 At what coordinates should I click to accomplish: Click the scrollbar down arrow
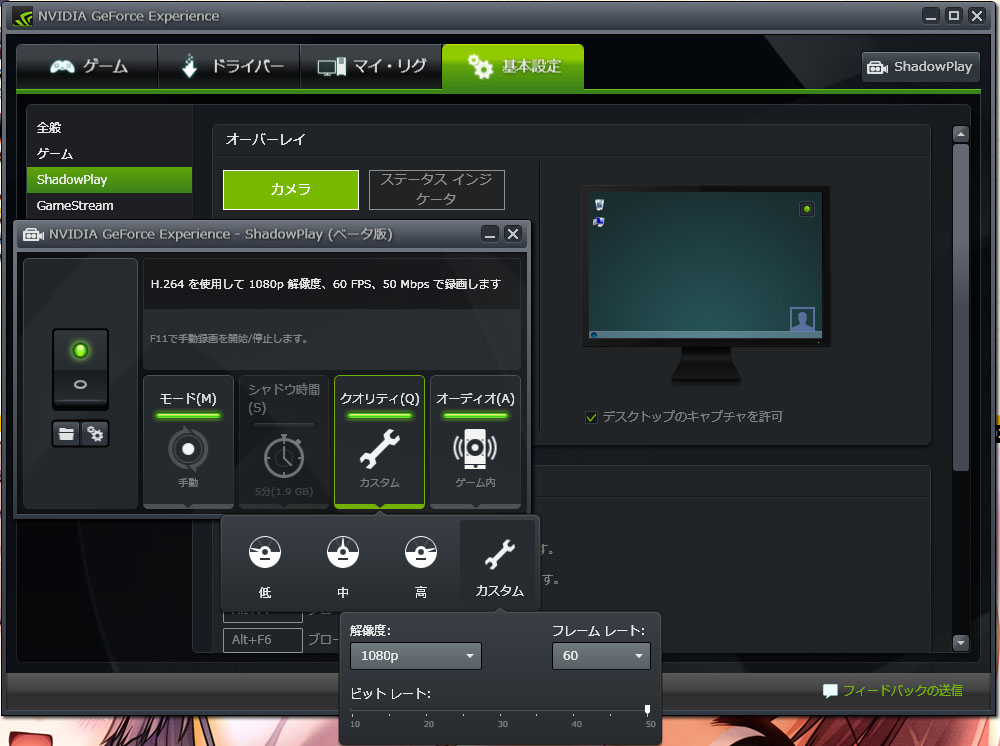click(x=960, y=643)
